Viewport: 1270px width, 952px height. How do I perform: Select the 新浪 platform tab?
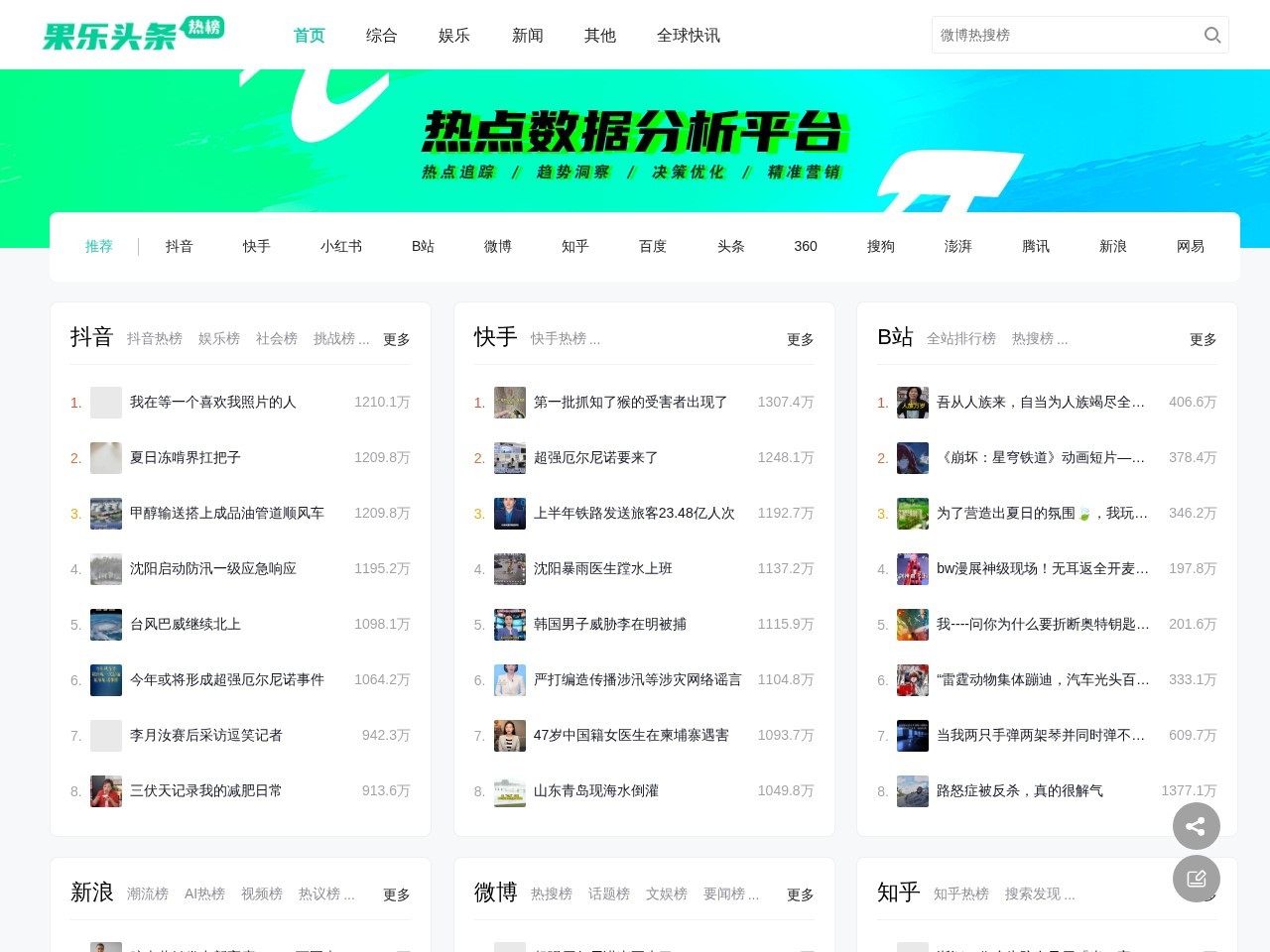coord(1113,246)
